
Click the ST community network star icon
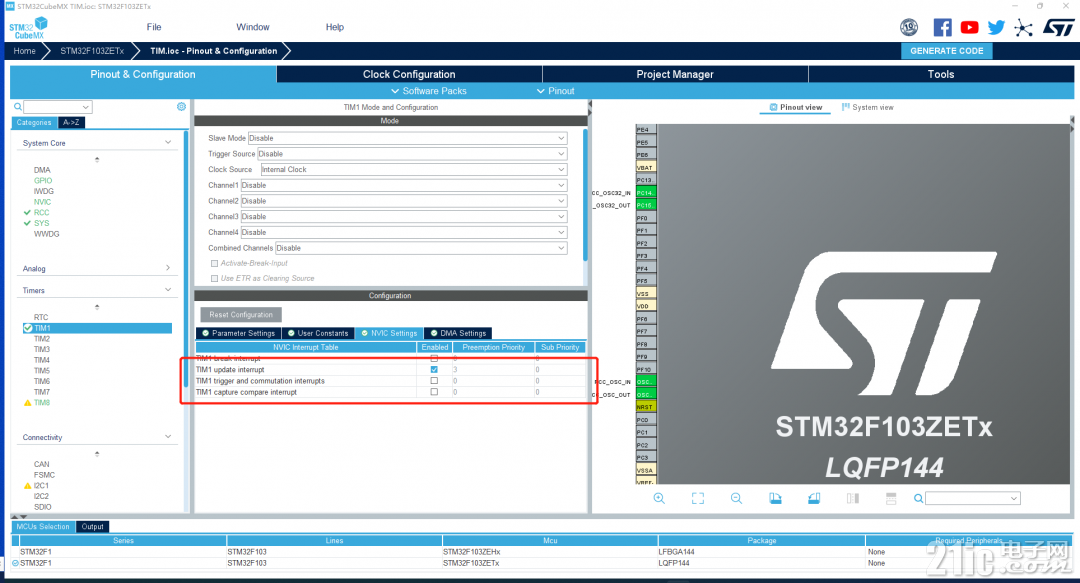click(x=1024, y=28)
